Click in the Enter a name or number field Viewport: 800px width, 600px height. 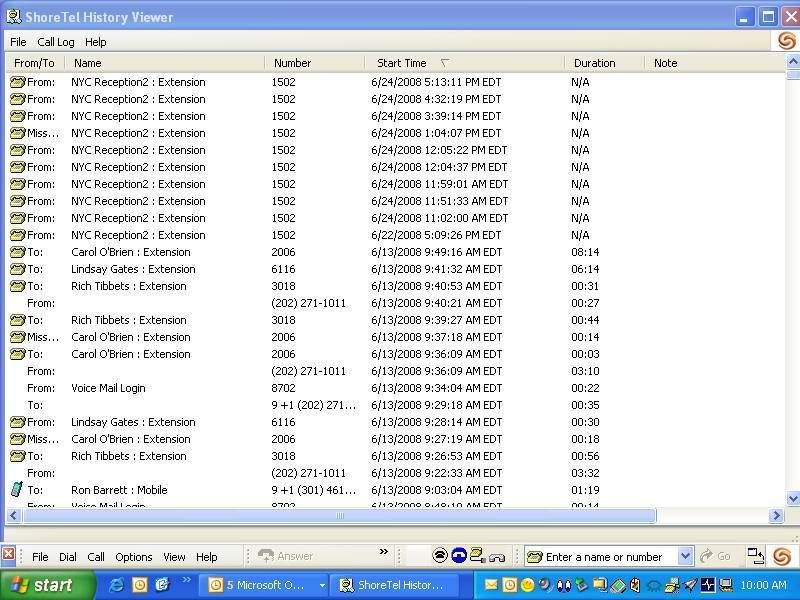point(602,557)
